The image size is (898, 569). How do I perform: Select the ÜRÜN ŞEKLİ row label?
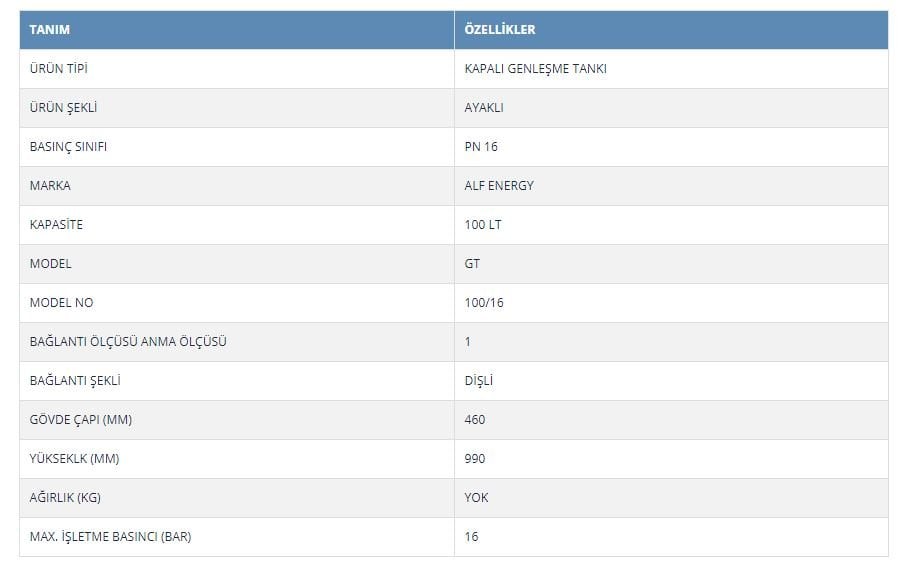(64, 108)
